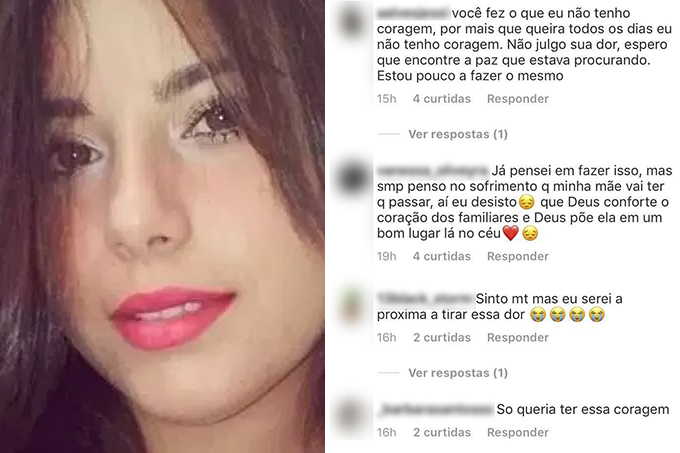Open blurred username before 'So queria ter essa coragem'
Image resolution: width=680 pixels, height=453 pixels.
coord(435,410)
